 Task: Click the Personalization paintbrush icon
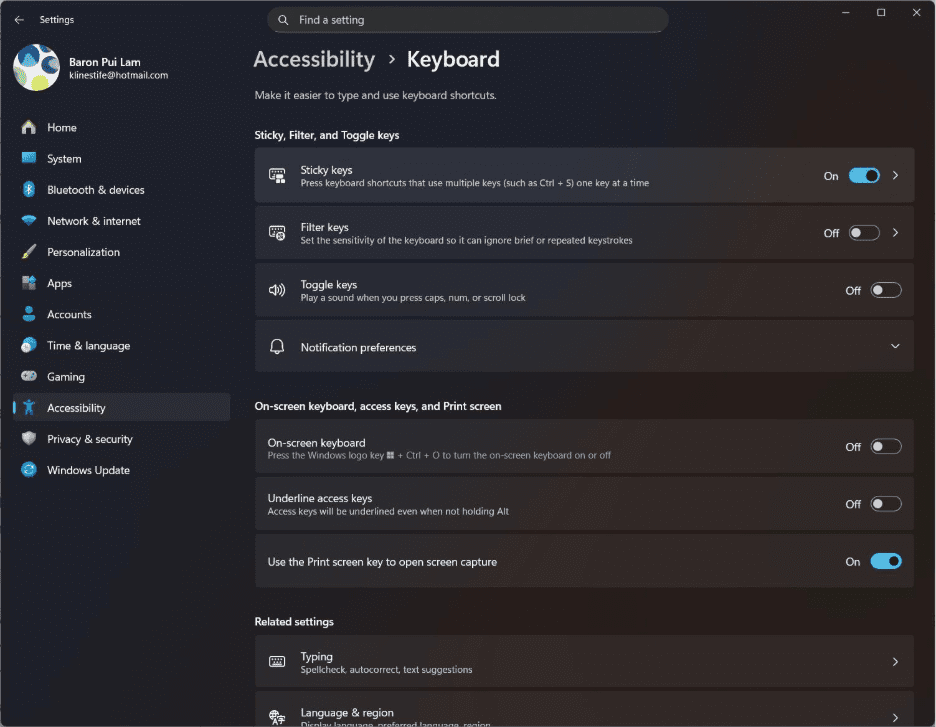pyautogui.click(x=29, y=251)
